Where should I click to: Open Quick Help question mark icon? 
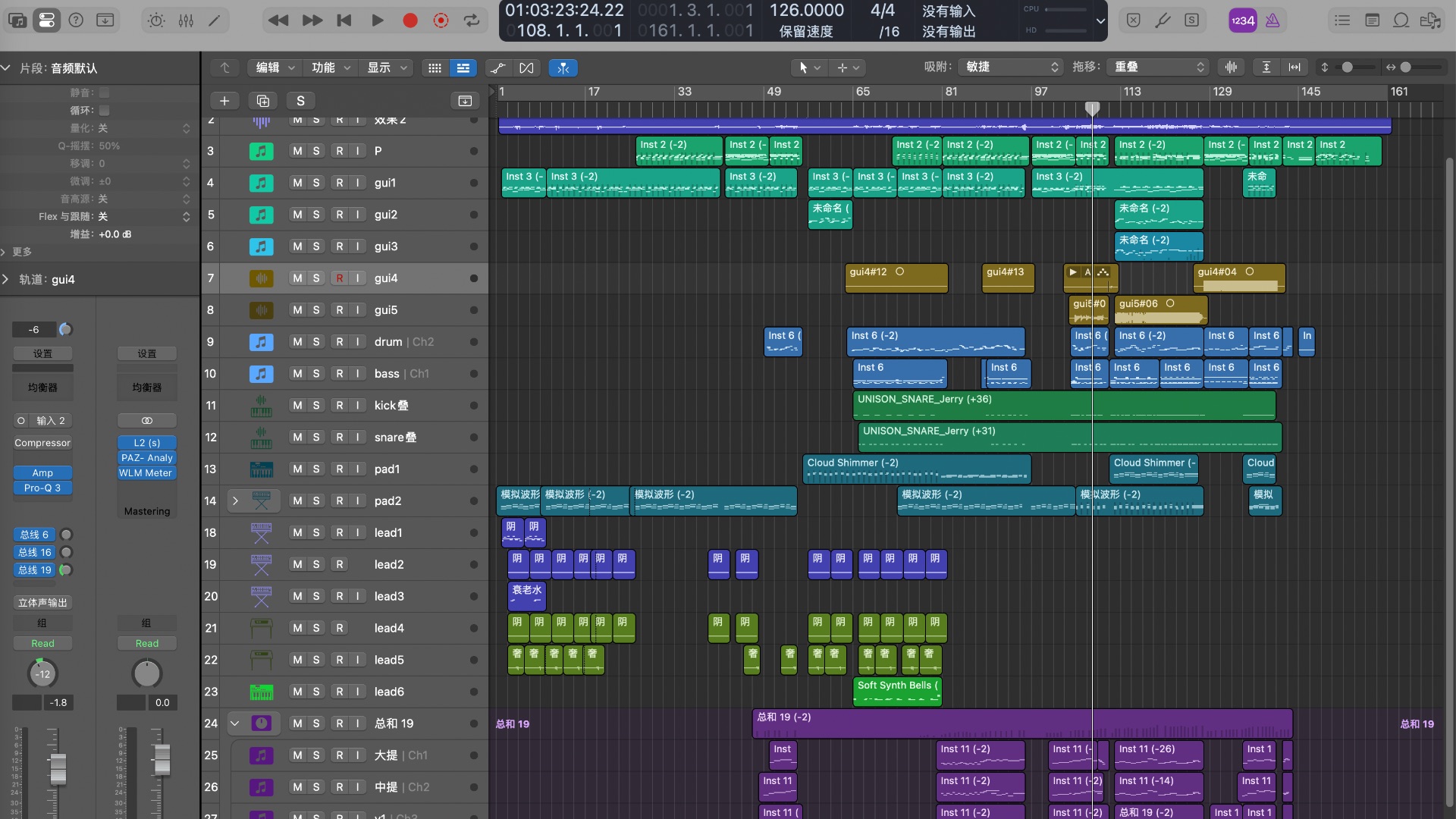(x=76, y=20)
